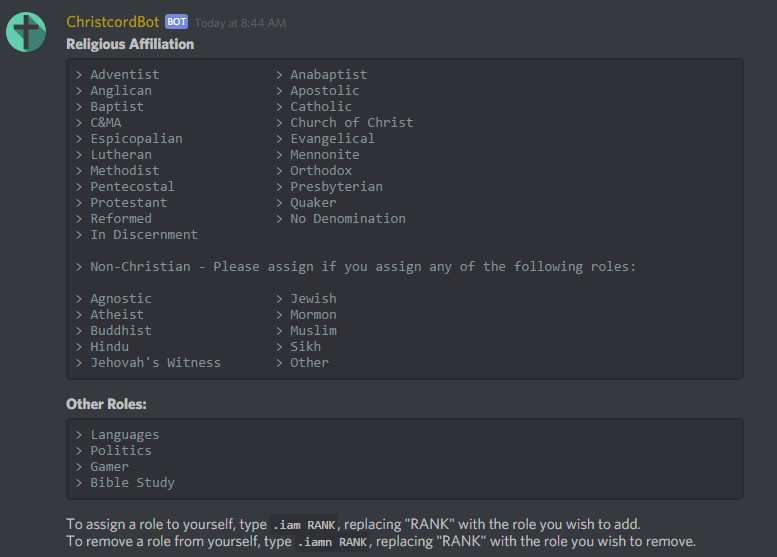The height and width of the screenshot is (557, 777).
Task: Click the 'Jehovah's Witness' entry
Action: pos(155,362)
